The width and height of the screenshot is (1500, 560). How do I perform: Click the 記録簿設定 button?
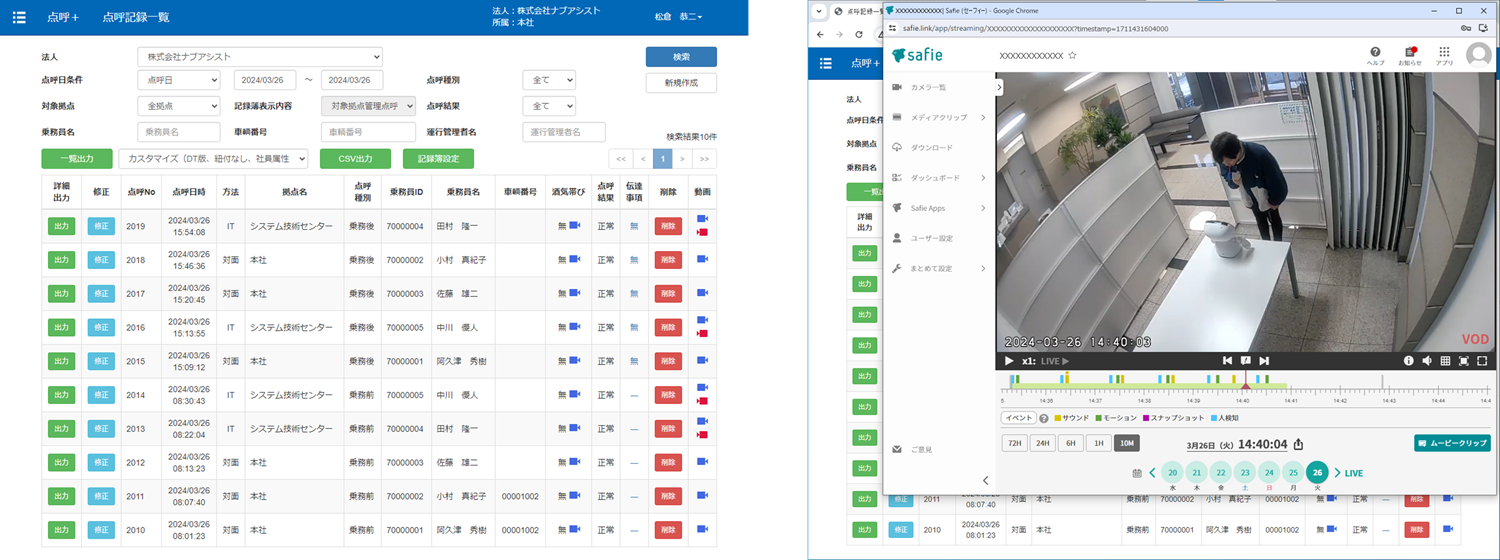point(438,158)
